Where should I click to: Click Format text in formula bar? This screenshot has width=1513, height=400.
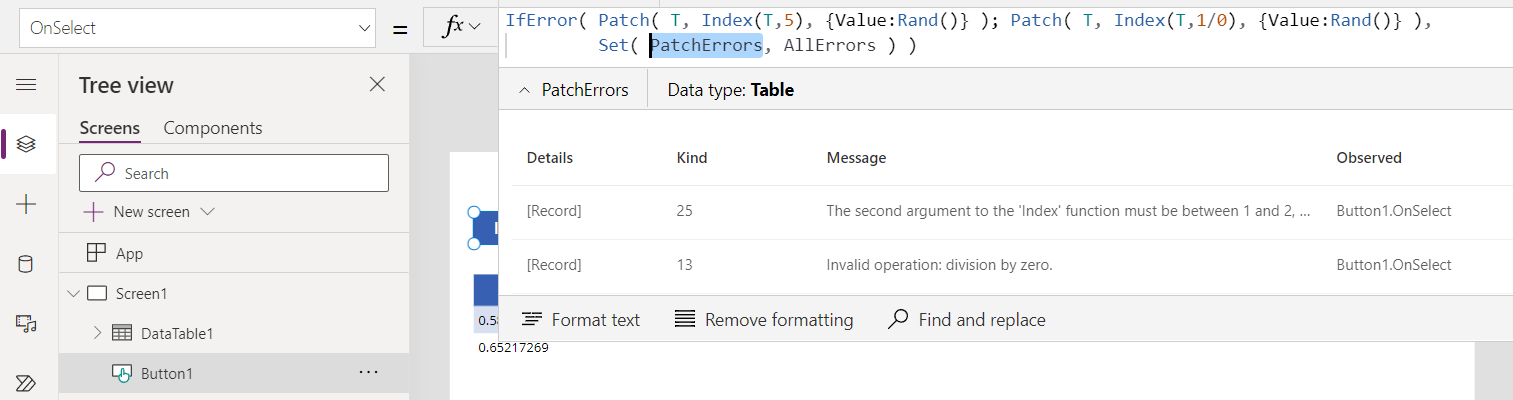[x=581, y=320]
